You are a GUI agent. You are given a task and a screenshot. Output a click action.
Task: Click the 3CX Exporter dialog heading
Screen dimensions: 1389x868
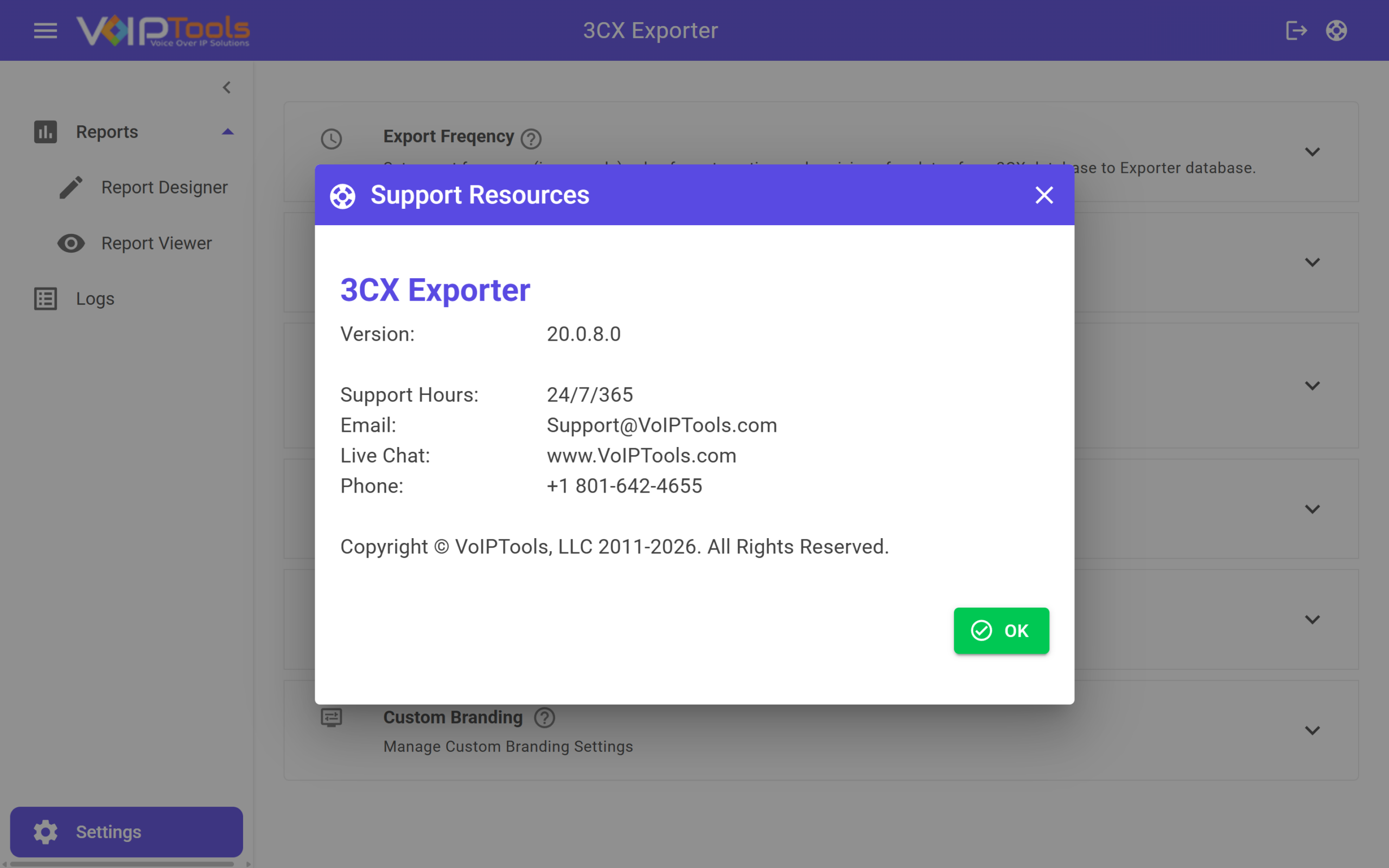tap(435, 290)
